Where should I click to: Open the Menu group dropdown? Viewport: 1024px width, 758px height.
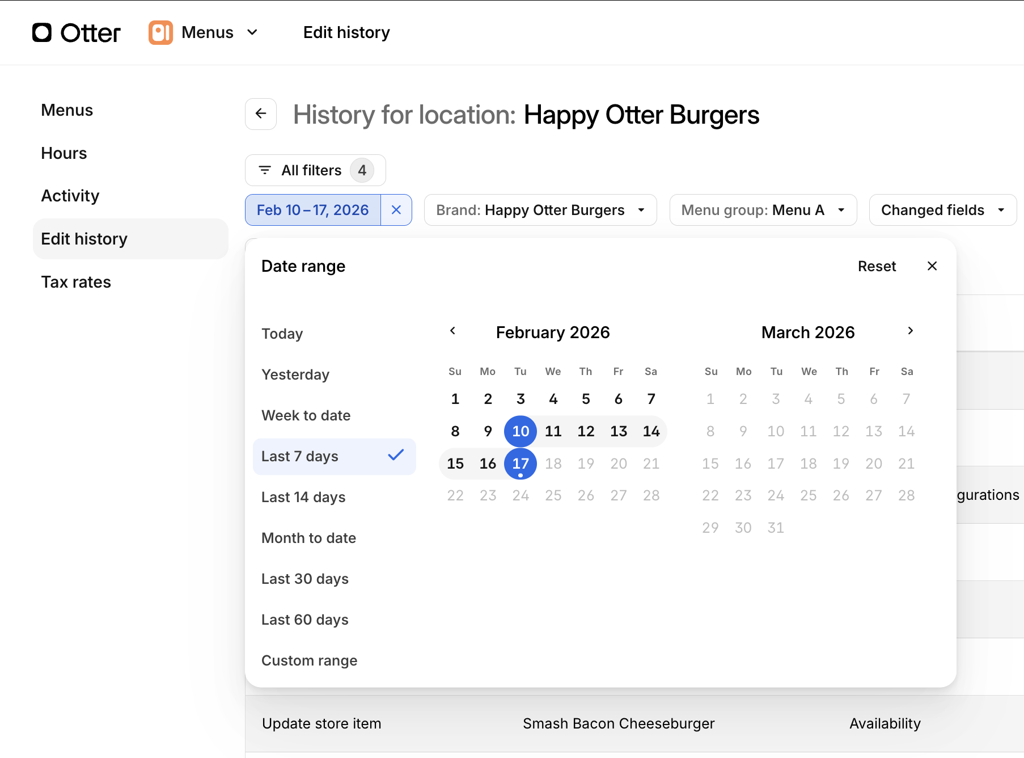762,210
